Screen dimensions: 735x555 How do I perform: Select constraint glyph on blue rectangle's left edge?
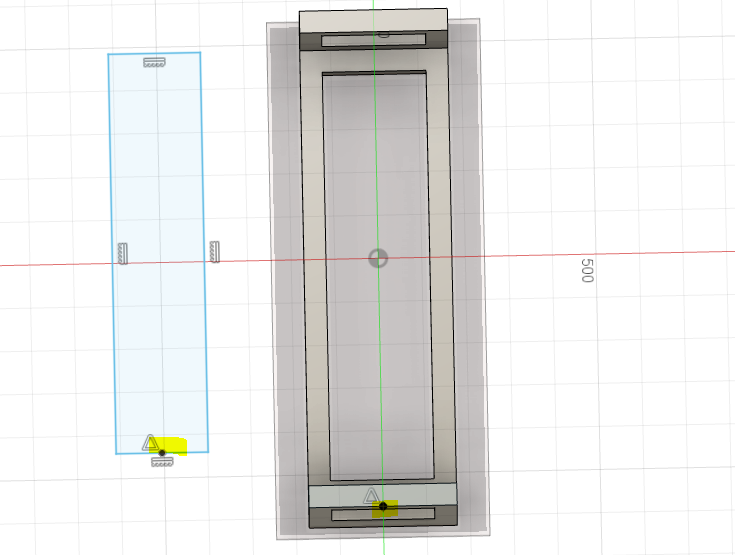(122, 254)
